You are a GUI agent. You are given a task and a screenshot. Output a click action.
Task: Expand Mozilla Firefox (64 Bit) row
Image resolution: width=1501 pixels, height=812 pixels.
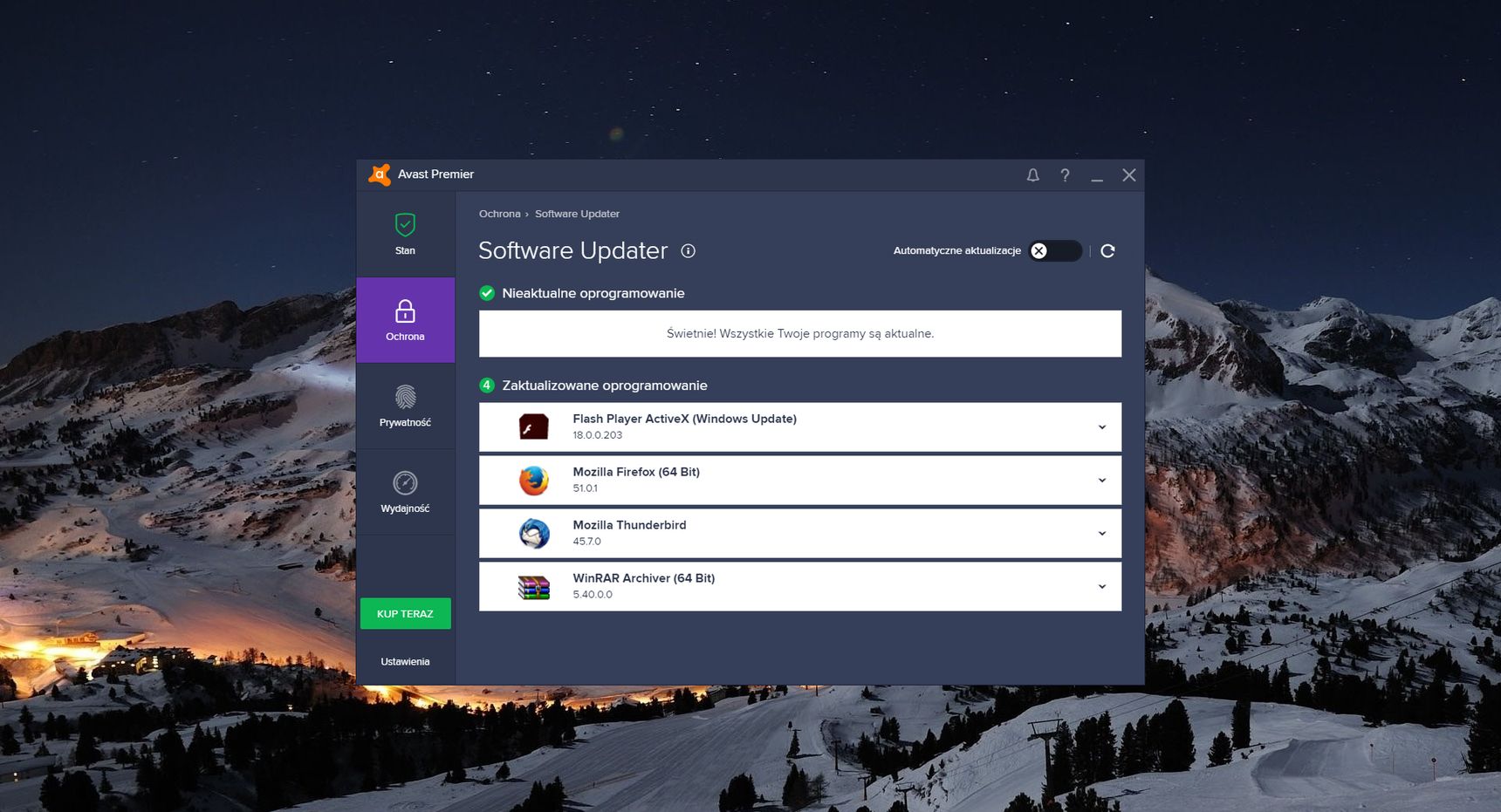point(1102,481)
